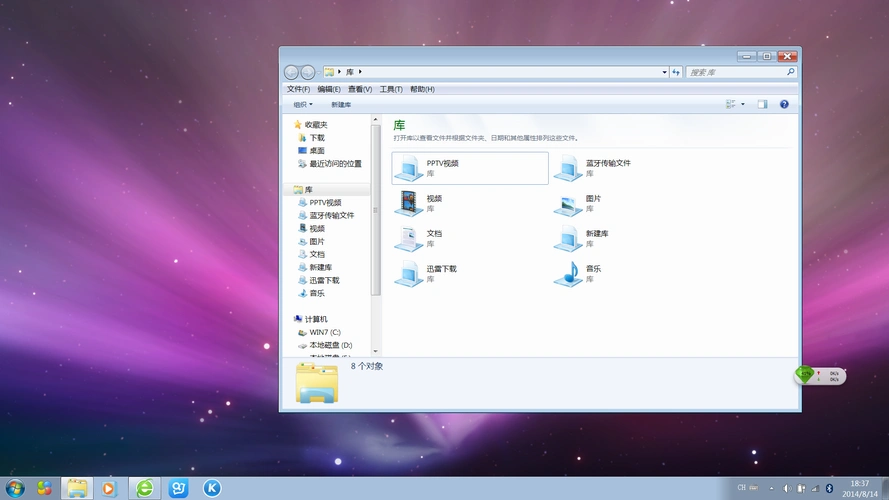Click the navigation pane scroll down arrow
Image resolution: width=889 pixels, height=500 pixels.
tap(376, 351)
